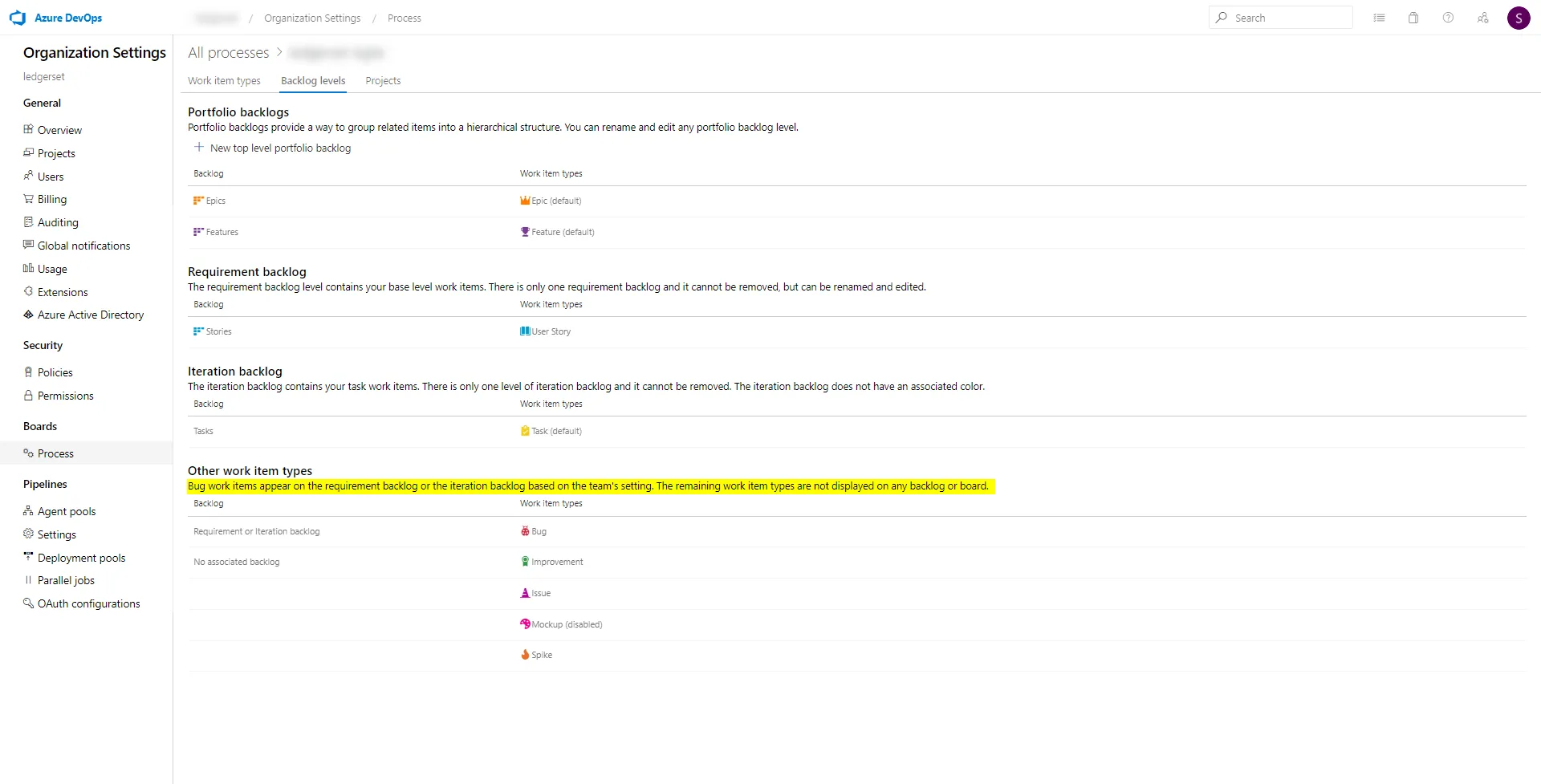This screenshot has width=1541, height=784.
Task: Open the Parallel jobs page
Action: coord(66,580)
